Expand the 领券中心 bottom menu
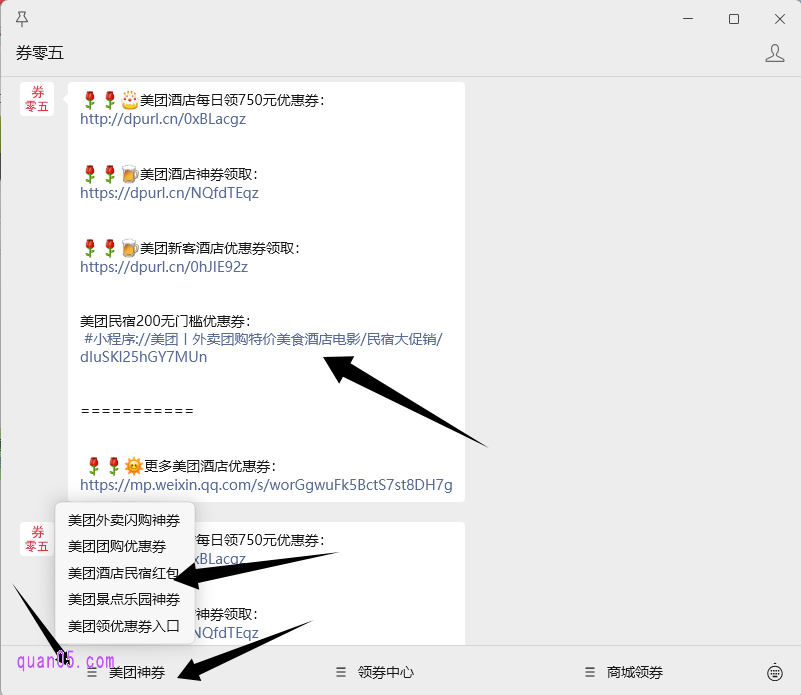This screenshot has height=695, width=801. [375, 672]
